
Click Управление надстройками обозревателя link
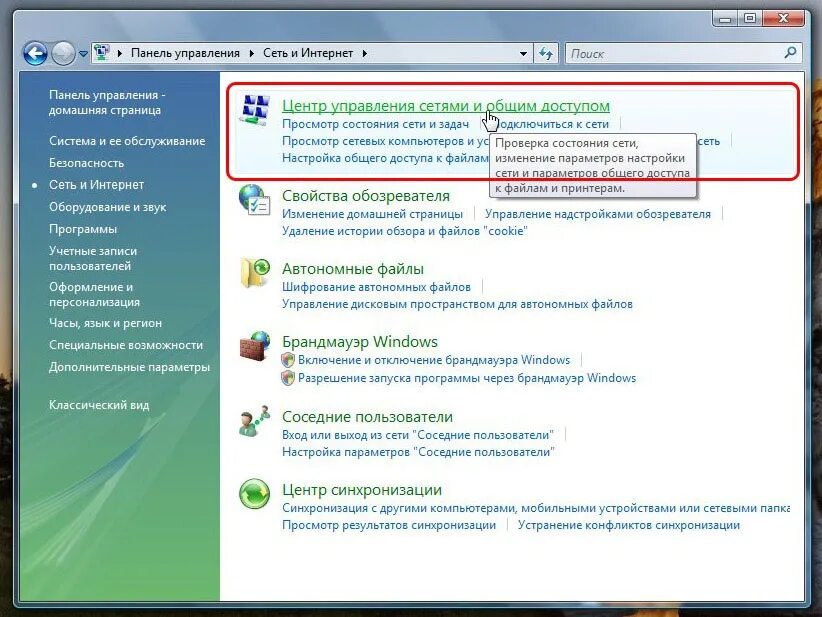click(x=598, y=214)
